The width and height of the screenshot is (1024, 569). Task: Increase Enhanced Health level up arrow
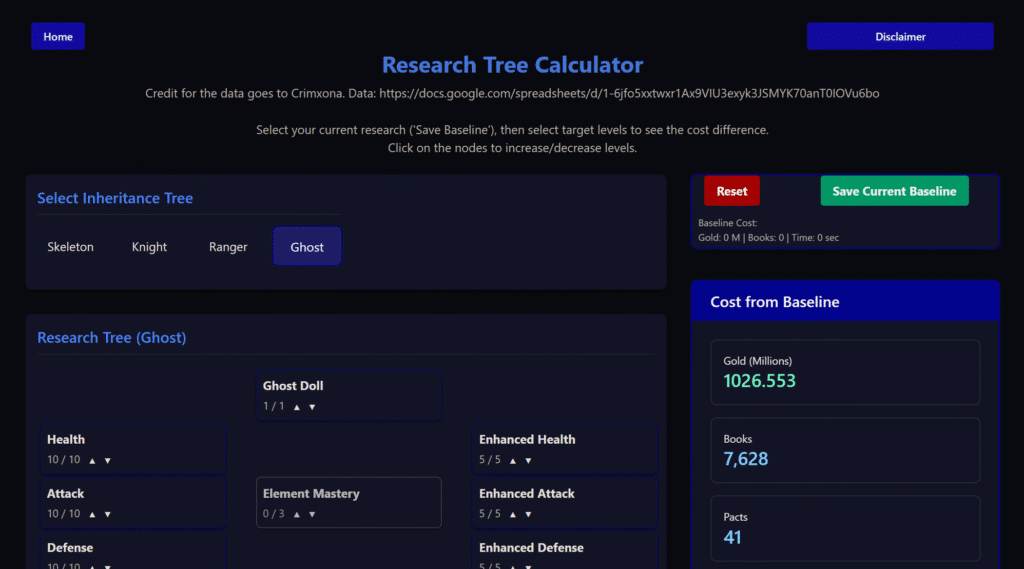coord(513,461)
